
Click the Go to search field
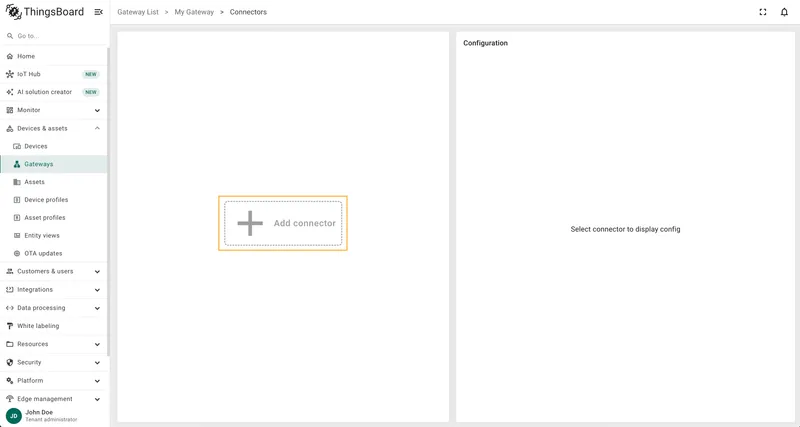[x=54, y=36]
